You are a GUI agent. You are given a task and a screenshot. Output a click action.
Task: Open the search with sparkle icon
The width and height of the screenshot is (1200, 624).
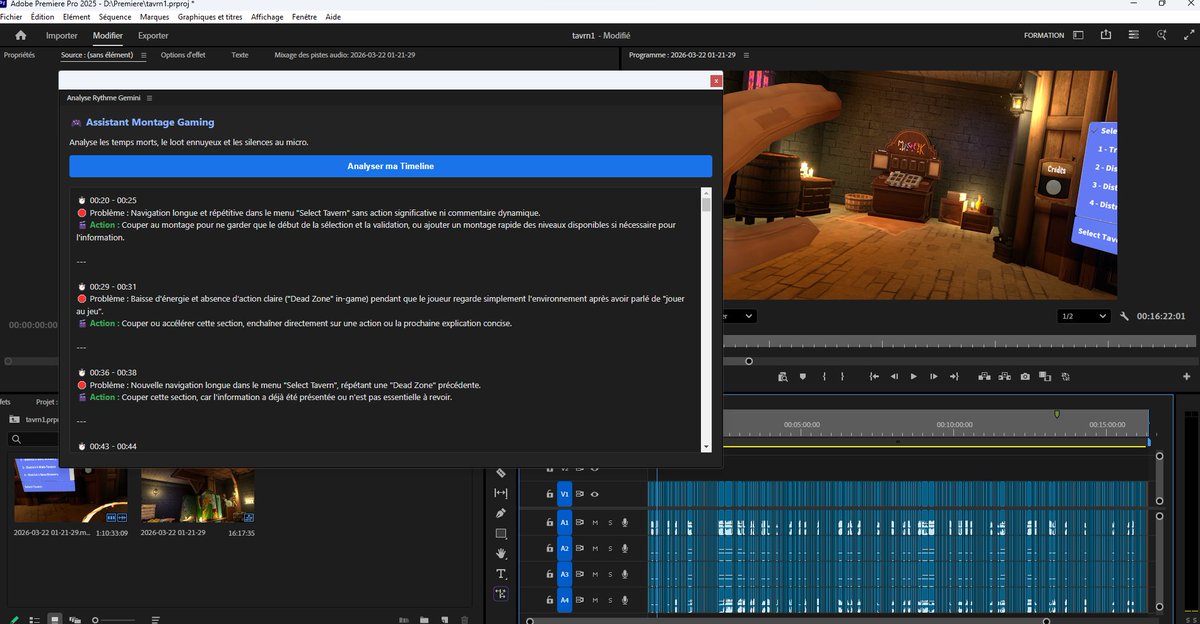point(1161,35)
